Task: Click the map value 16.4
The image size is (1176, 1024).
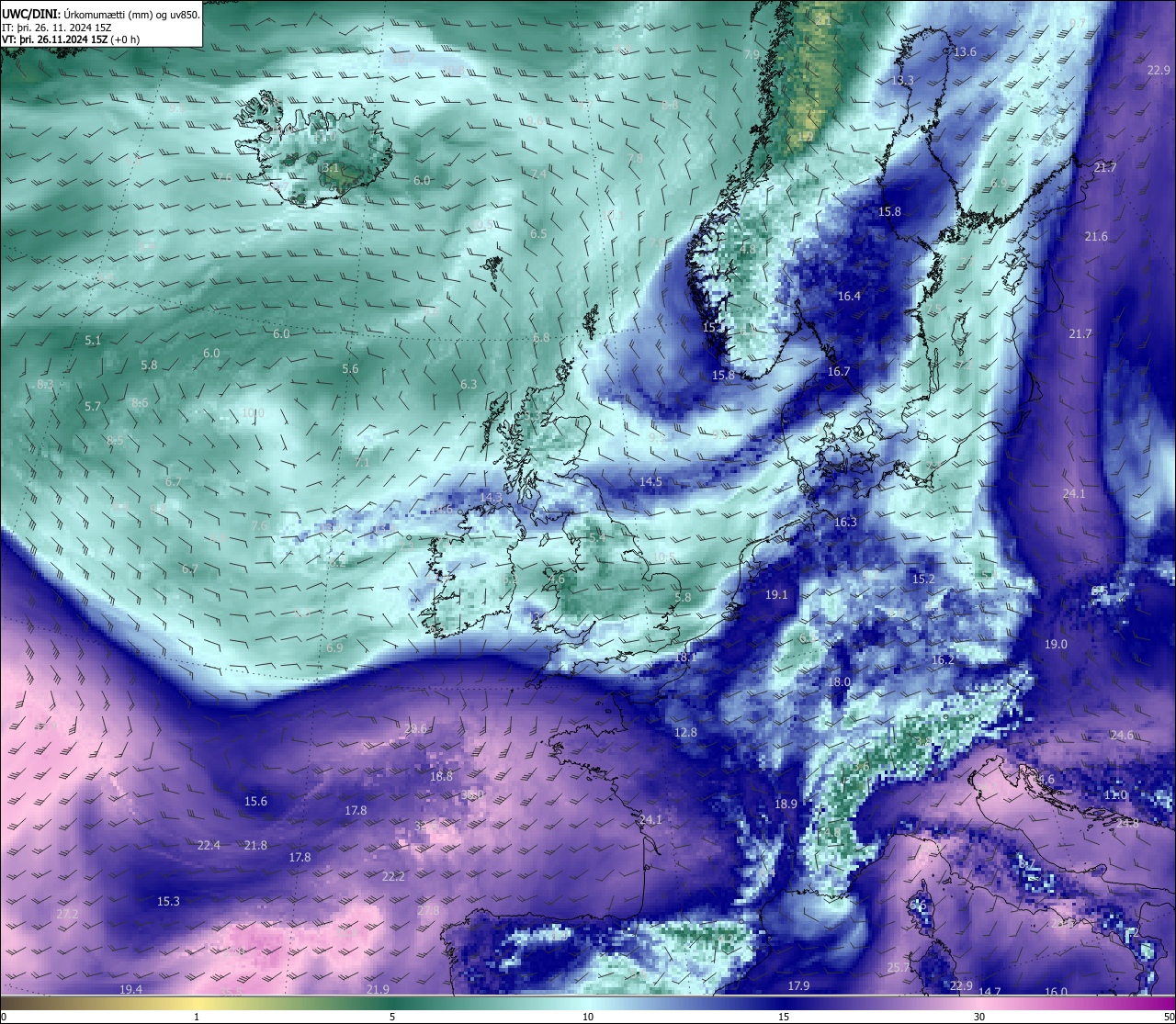Action: (850, 297)
